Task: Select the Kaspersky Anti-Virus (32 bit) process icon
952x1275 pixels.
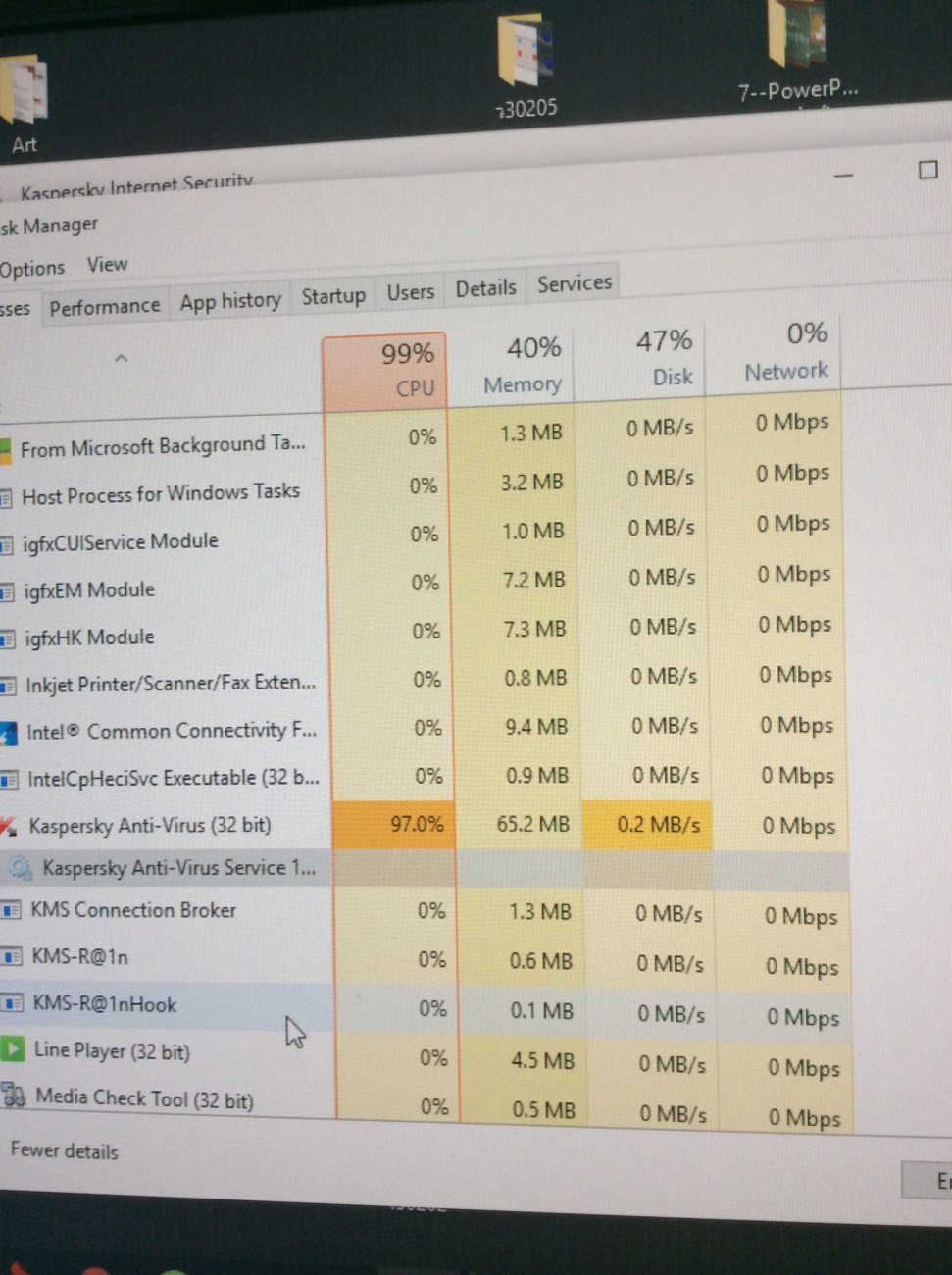Action: [x=8, y=827]
